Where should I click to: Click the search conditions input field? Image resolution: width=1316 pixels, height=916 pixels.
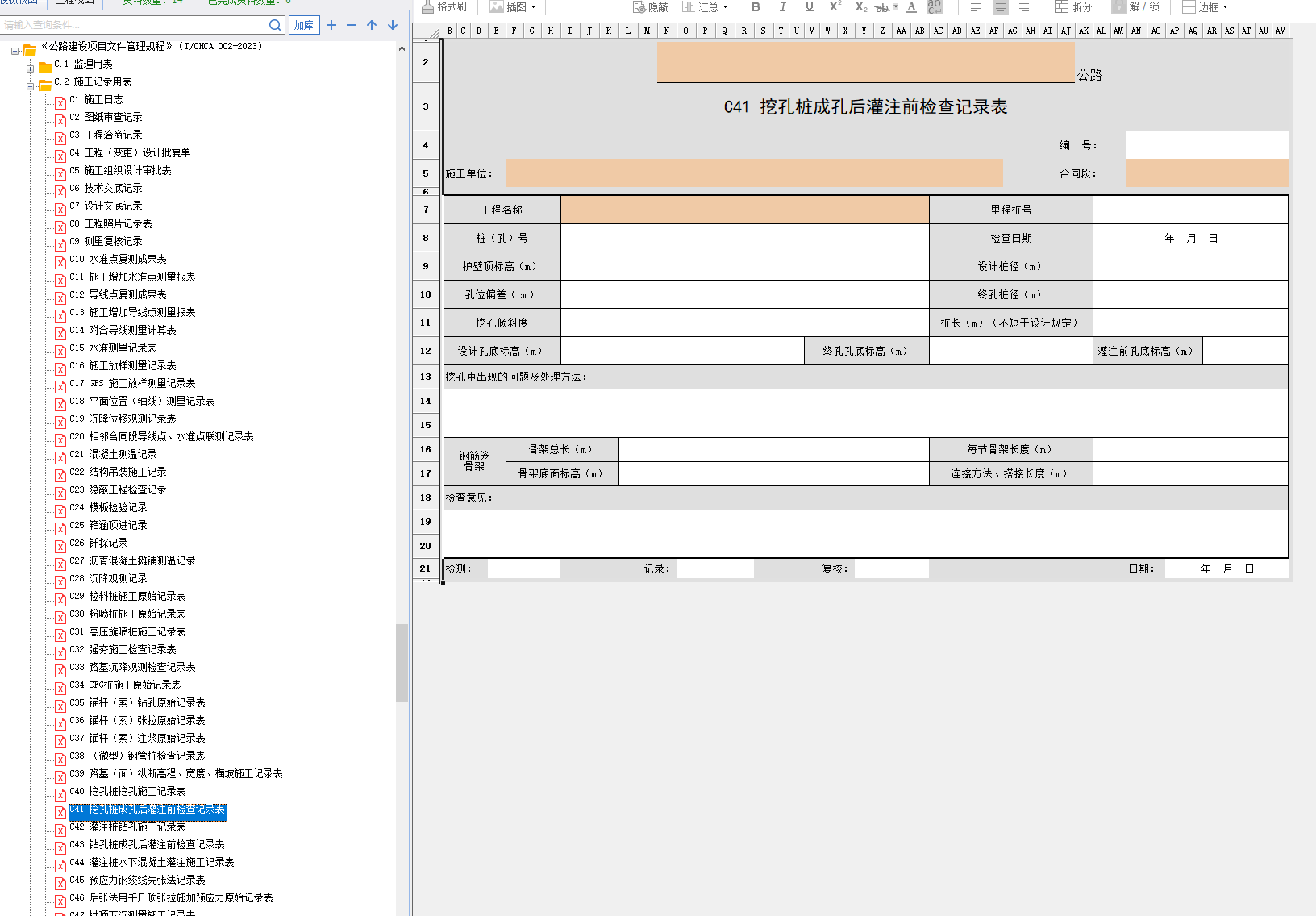[x=133, y=25]
